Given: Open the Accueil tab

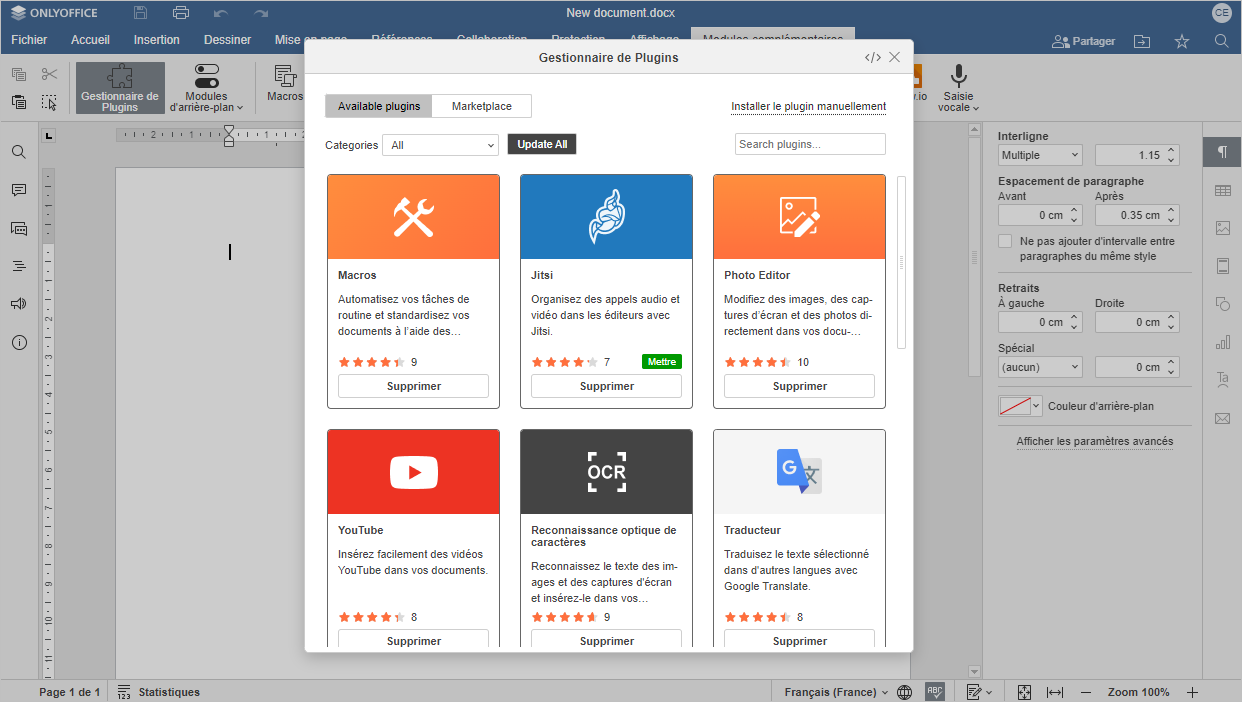Looking at the screenshot, I should 90,40.
